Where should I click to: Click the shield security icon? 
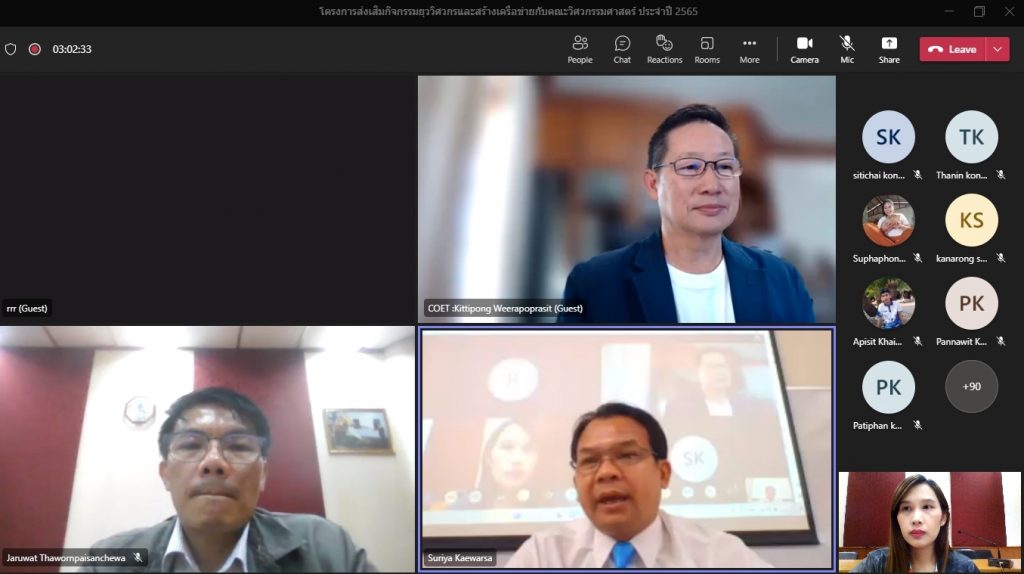point(11,49)
